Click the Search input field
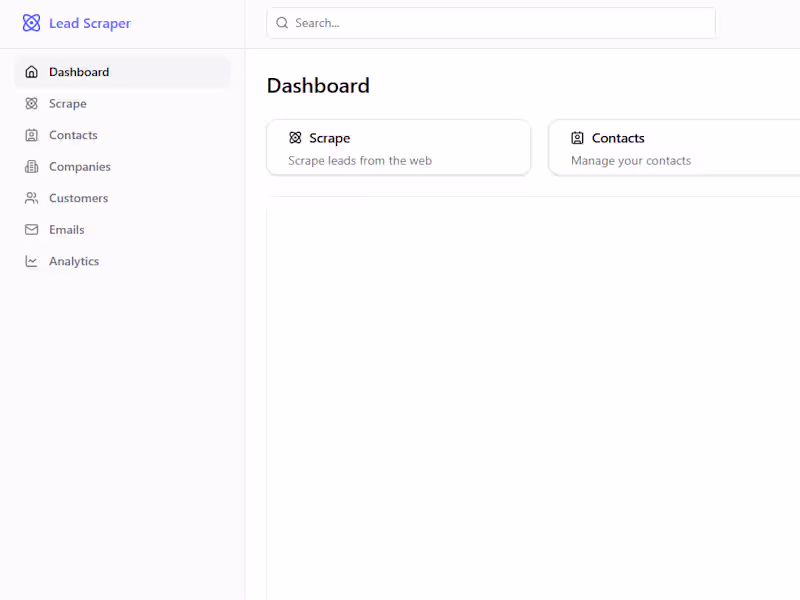 (x=490, y=22)
